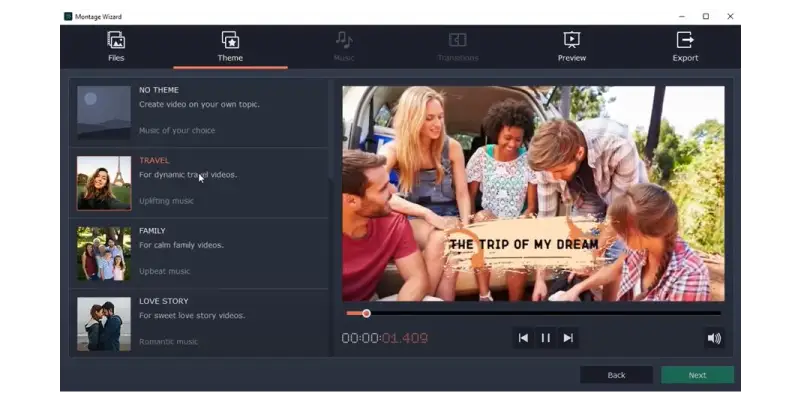Click 'Romantic music' label
800x400 pixels.
[x=168, y=342]
